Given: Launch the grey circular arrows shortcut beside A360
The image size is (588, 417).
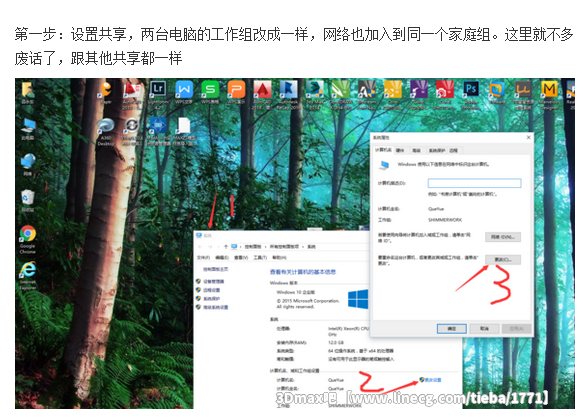Looking at the screenshot, I should [132, 131].
